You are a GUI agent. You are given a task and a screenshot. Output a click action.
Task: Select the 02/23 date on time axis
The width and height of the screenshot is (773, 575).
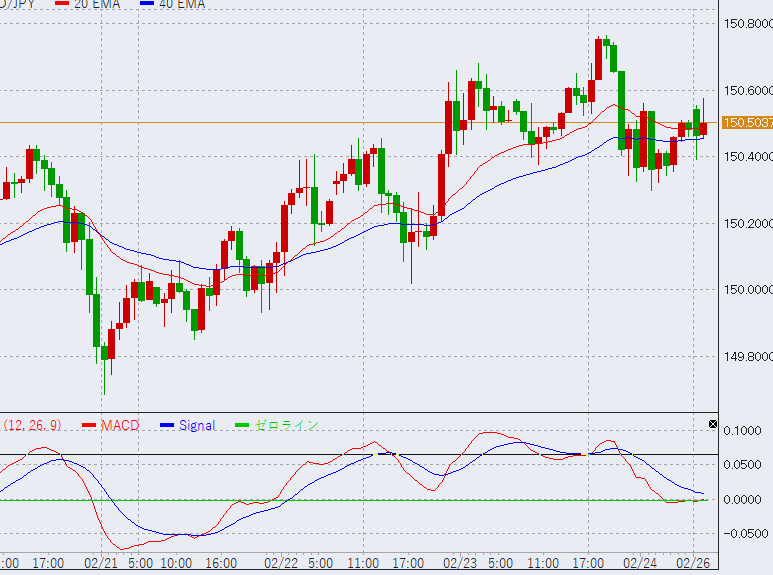tap(459, 563)
